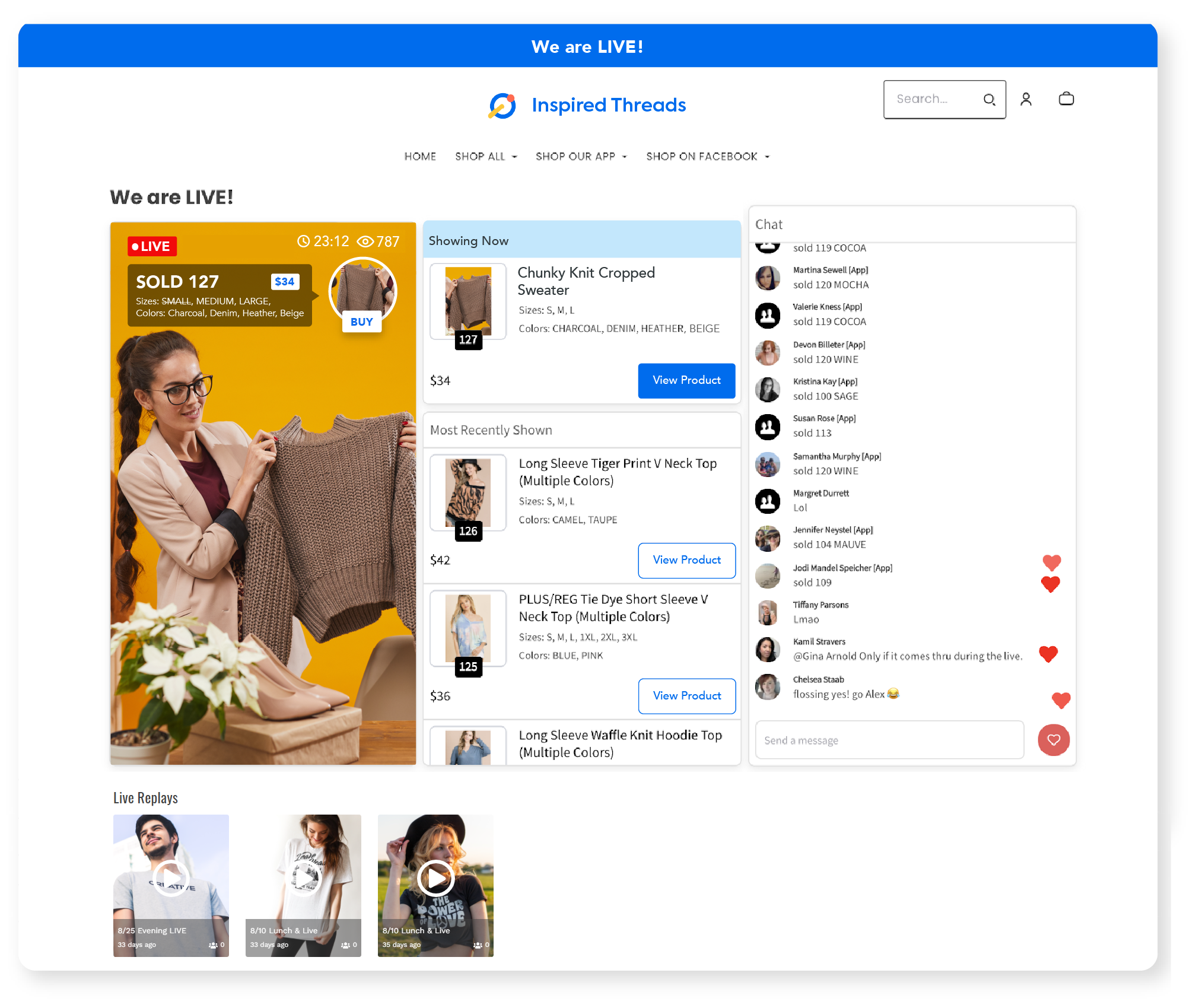Screen dimensions: 1196x1008
Task: Click the search magnifier icon
Action: (x=989, y=100)
